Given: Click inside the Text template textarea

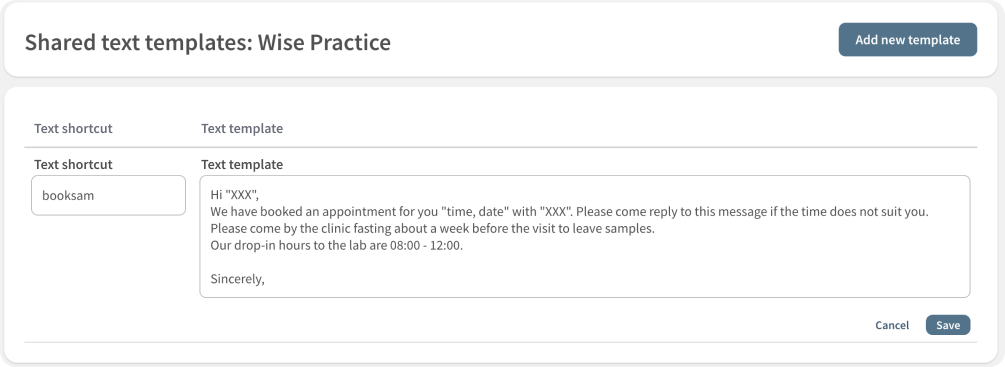Looking at the screenshot, I should coord(585,236).
